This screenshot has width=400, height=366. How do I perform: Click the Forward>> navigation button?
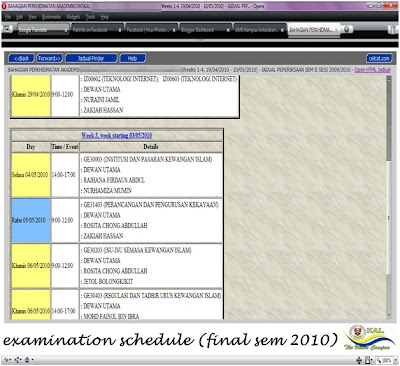(49, 58)
